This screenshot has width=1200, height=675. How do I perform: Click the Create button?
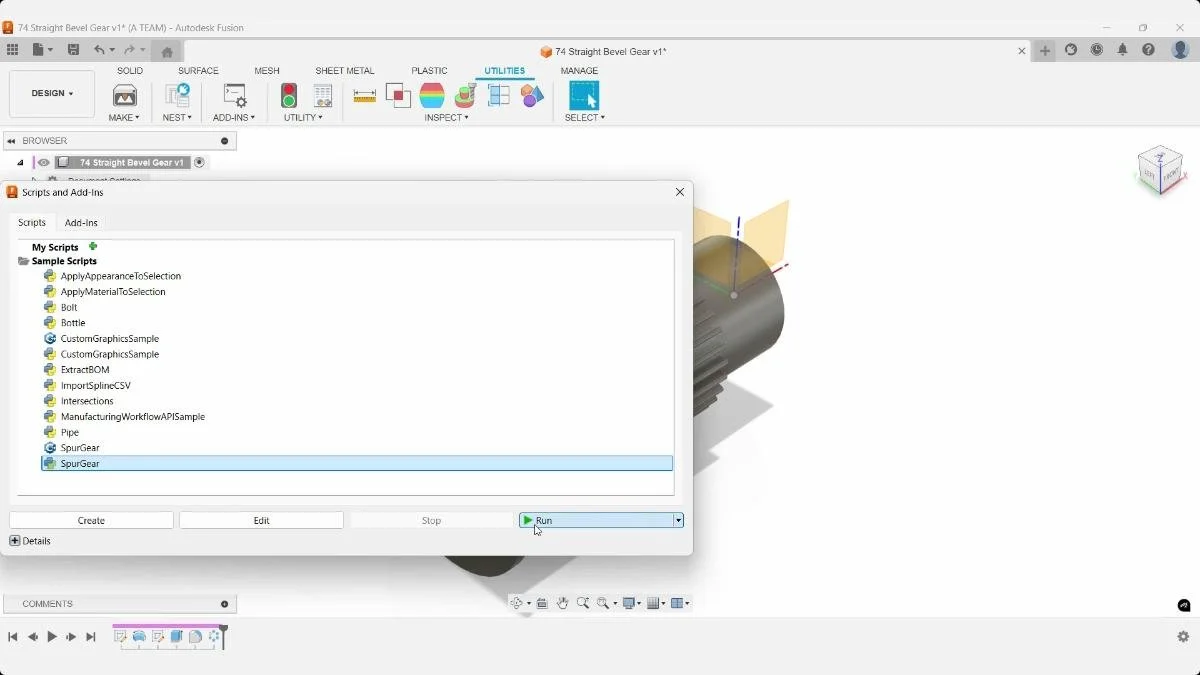91,520
